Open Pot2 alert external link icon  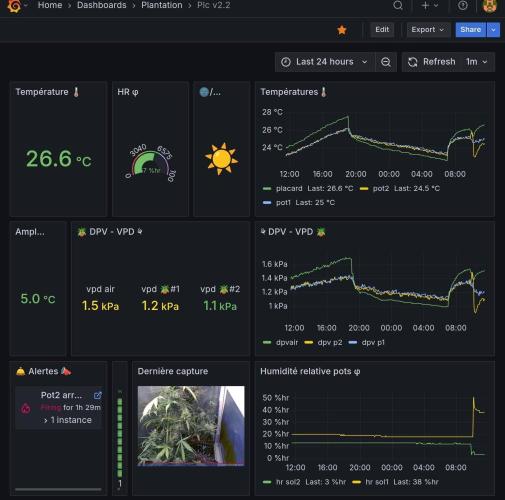tap(98, 395)
